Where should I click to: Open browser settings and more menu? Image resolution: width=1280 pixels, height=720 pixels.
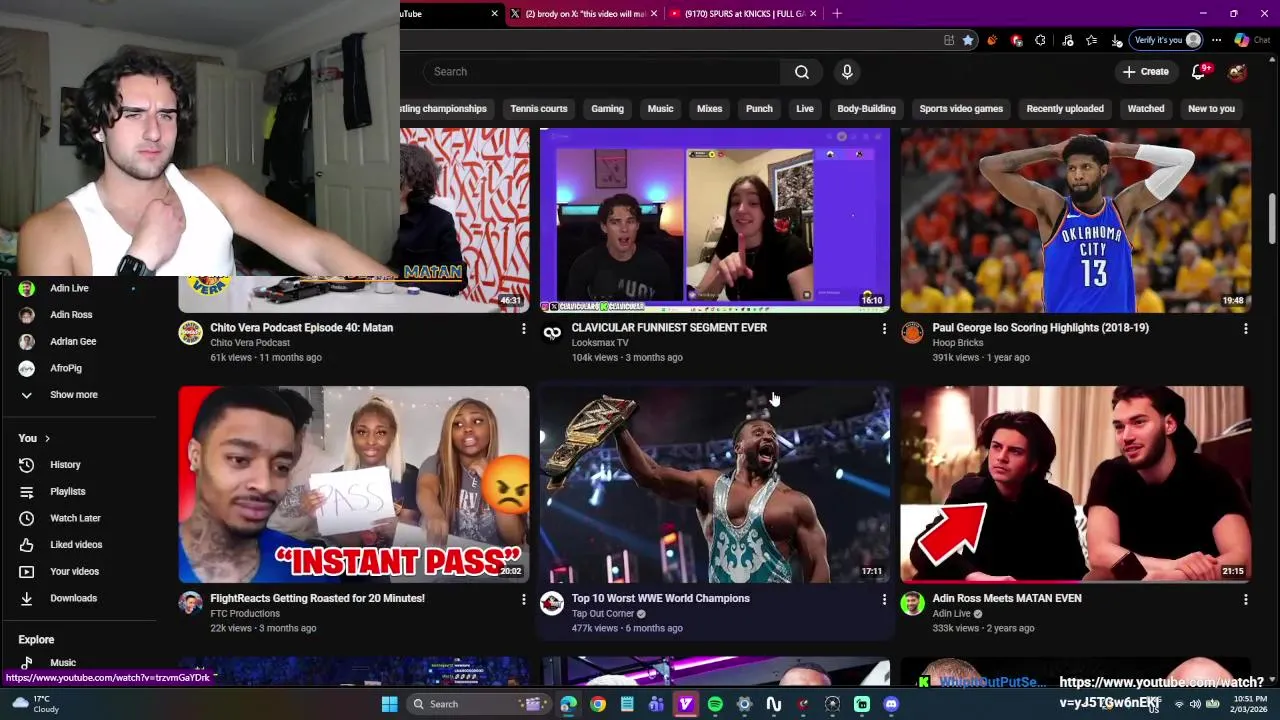1216,40
